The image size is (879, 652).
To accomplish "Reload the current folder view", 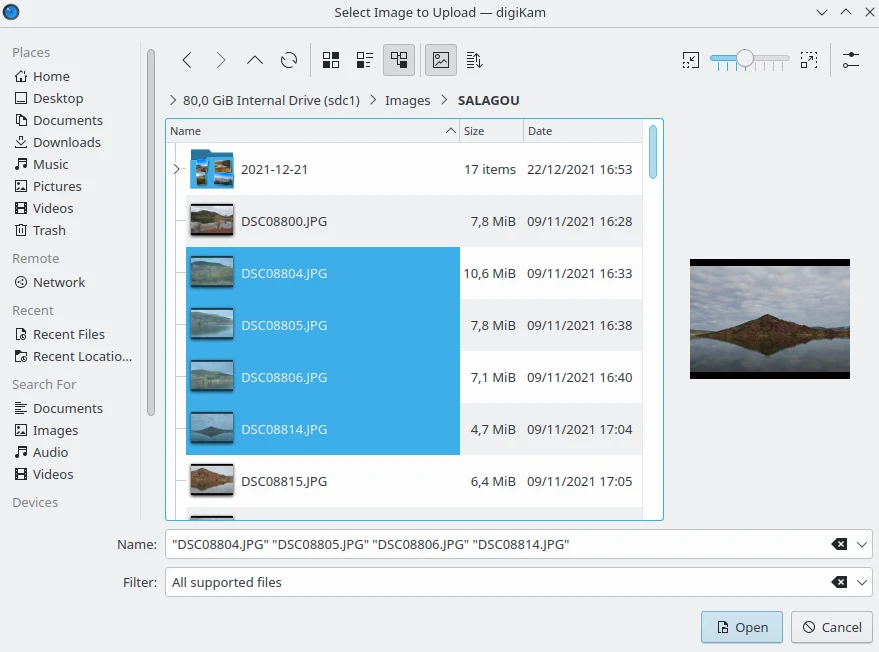I will (289, 60).
